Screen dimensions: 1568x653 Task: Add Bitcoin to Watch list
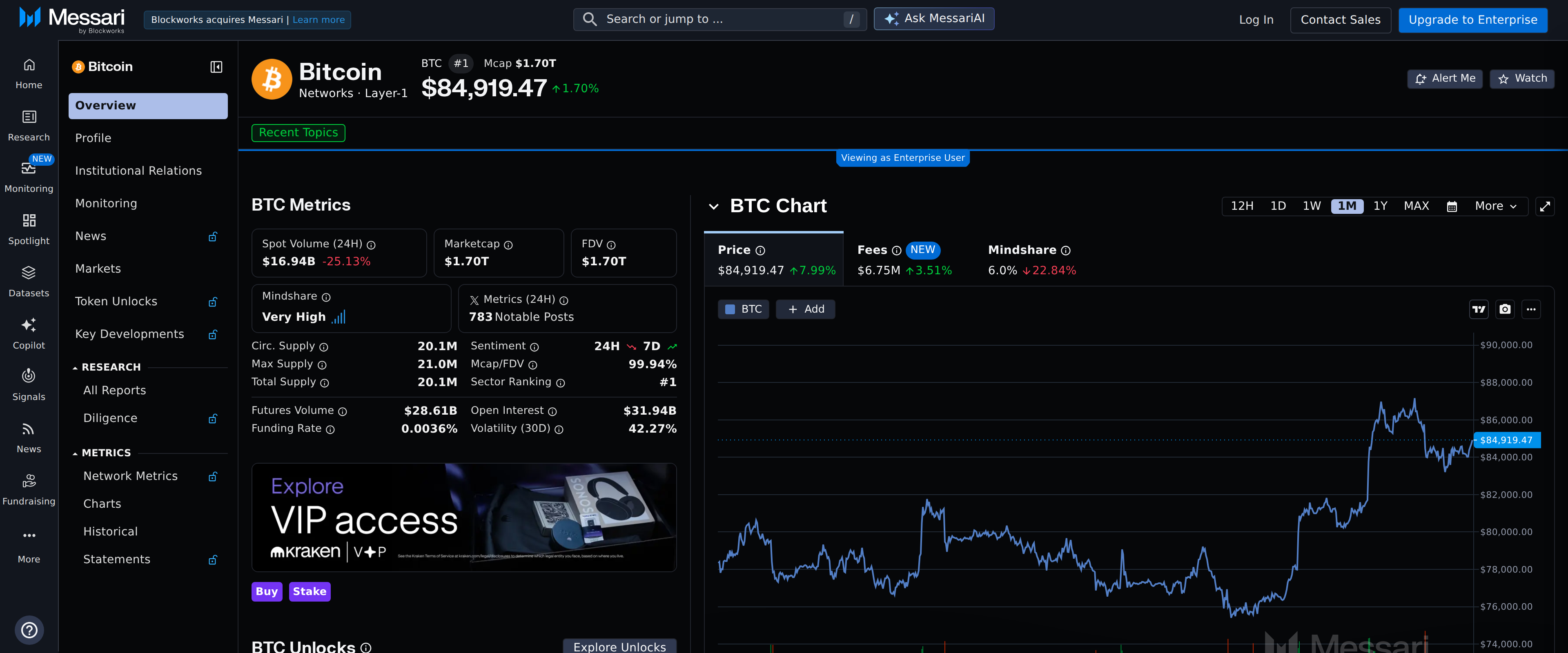tap(1522, 78)
